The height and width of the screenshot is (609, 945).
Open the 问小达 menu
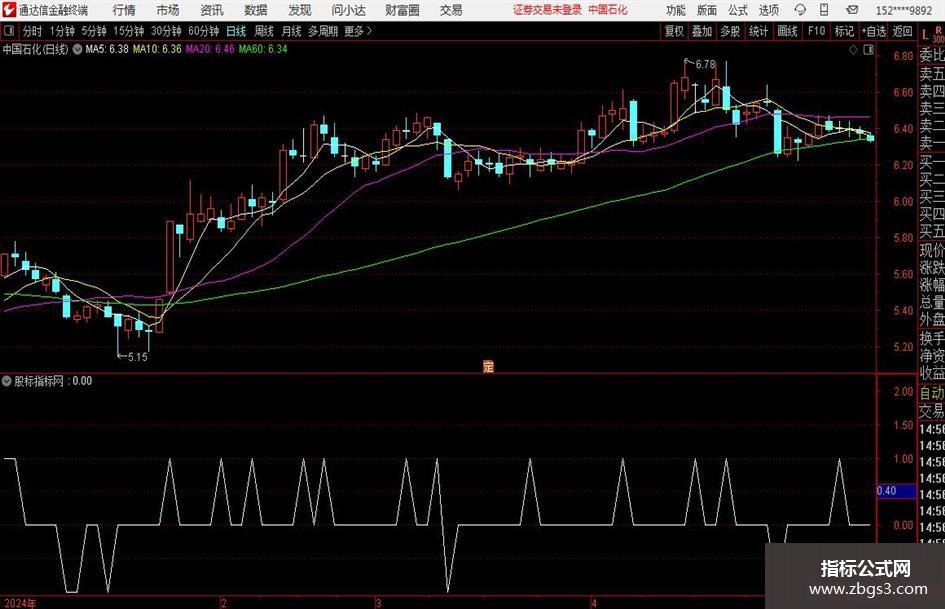348,10
